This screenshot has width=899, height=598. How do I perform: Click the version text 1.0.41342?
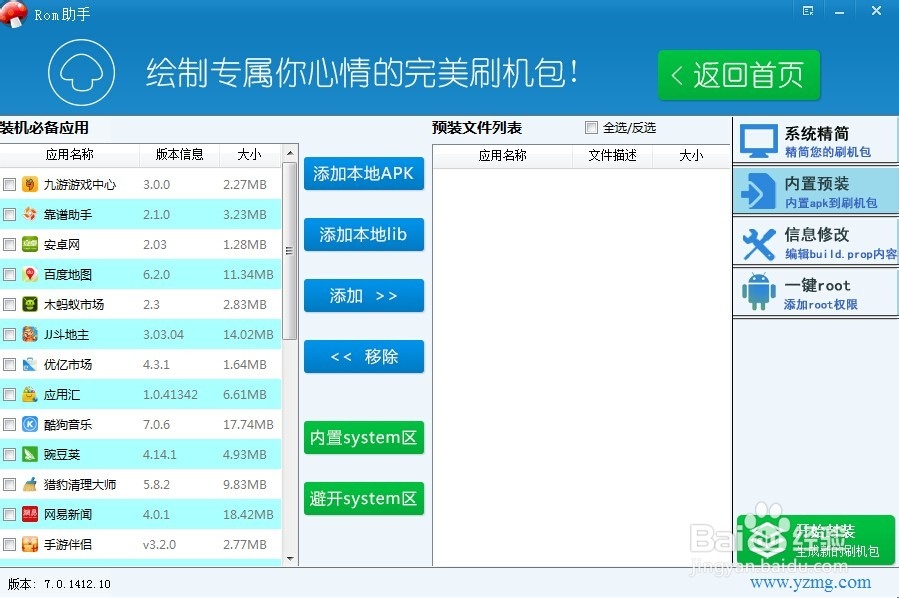tap(170, 394)
